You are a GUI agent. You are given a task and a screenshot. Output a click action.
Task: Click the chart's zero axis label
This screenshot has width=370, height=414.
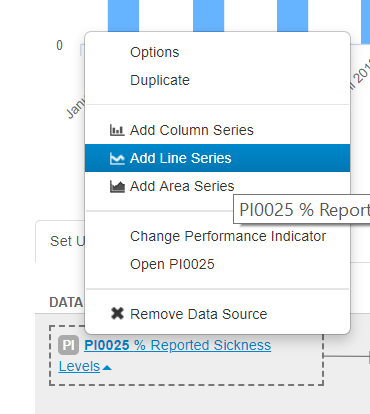coord(59,45)
